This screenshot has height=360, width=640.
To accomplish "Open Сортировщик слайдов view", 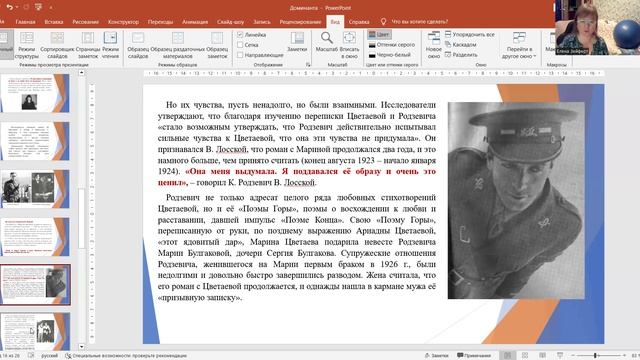I will (x=57, y=45).
